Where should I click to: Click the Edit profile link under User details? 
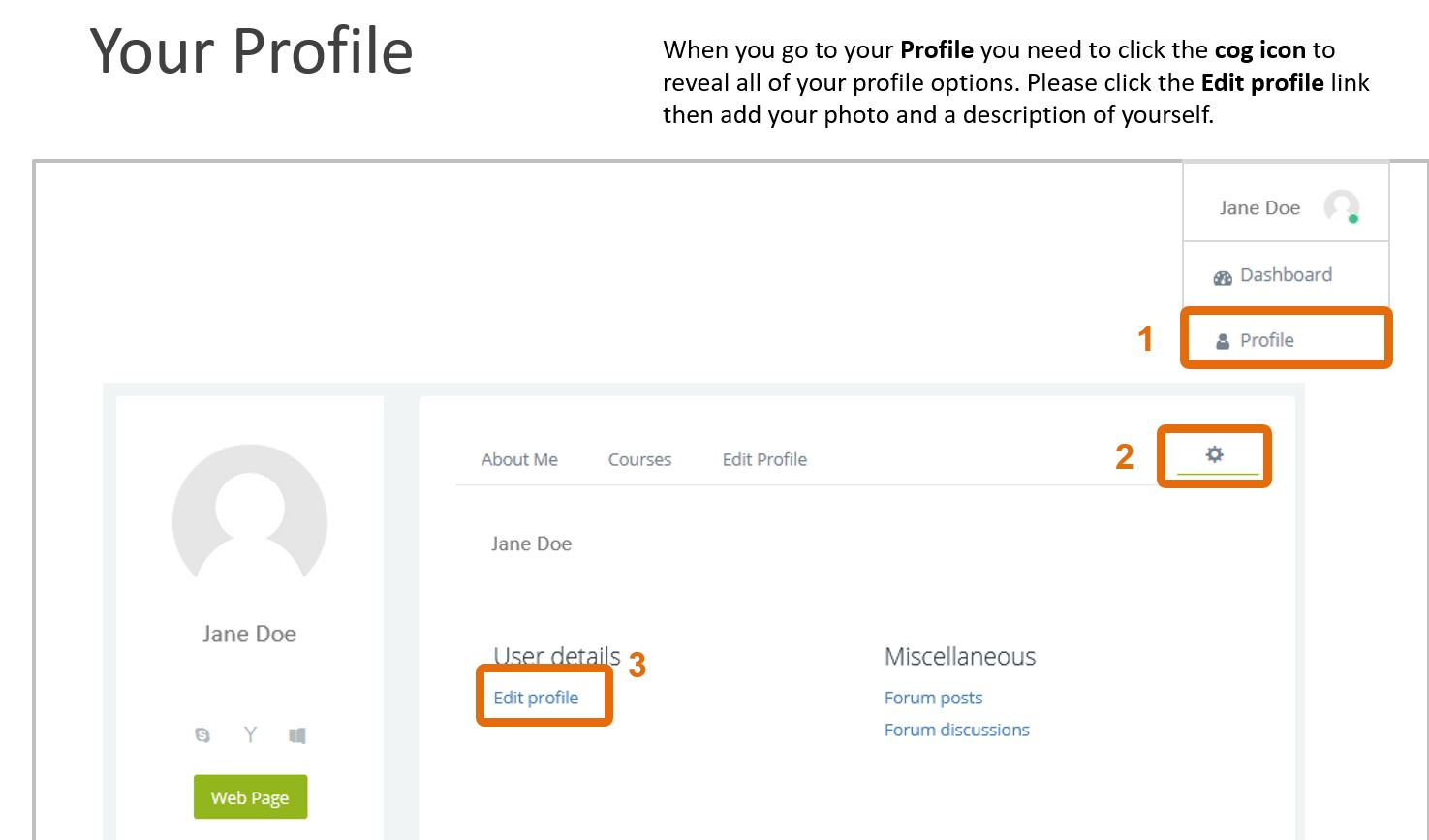point(536,698)
